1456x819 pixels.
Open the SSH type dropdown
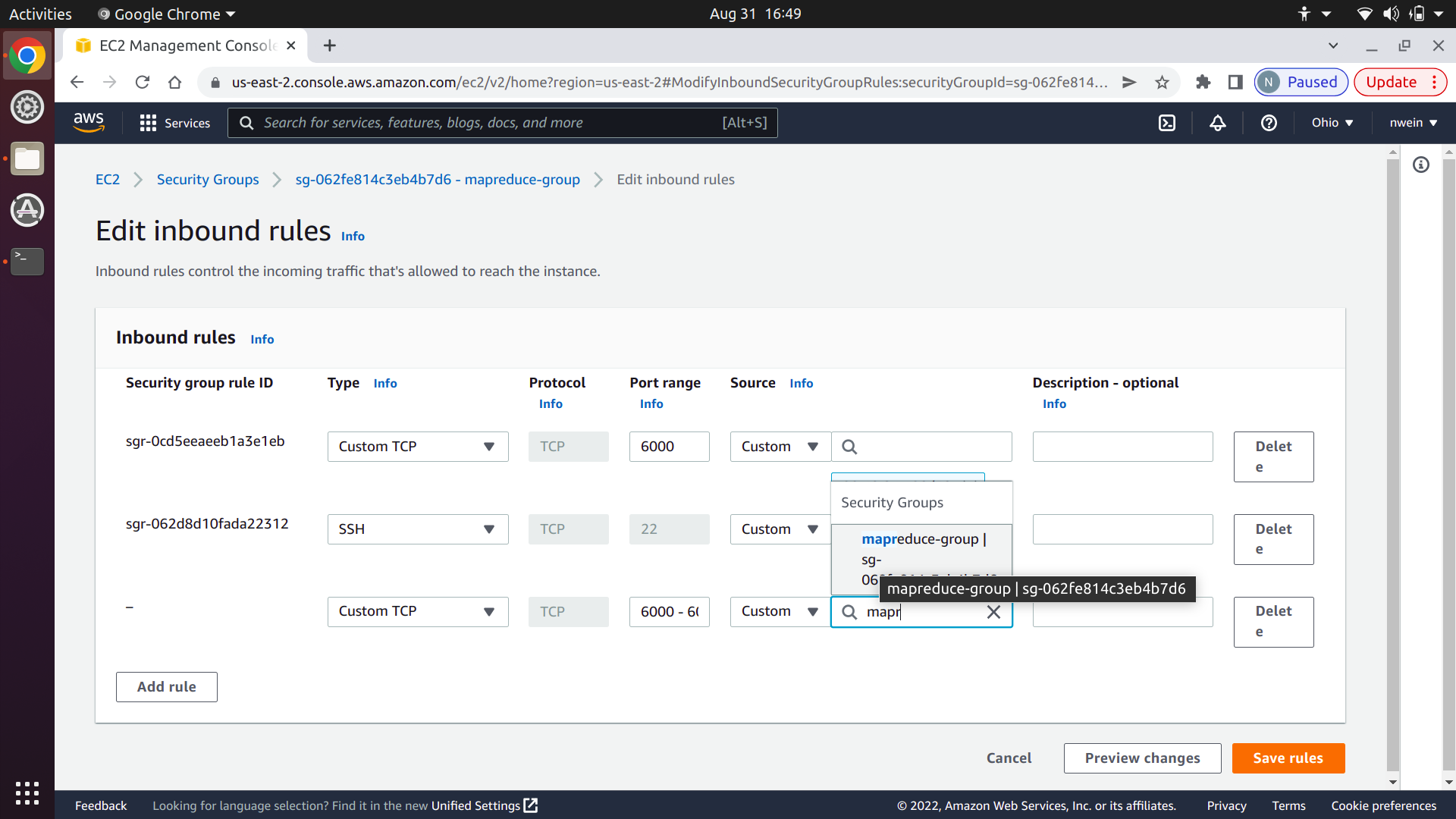(x=417, y=529)
